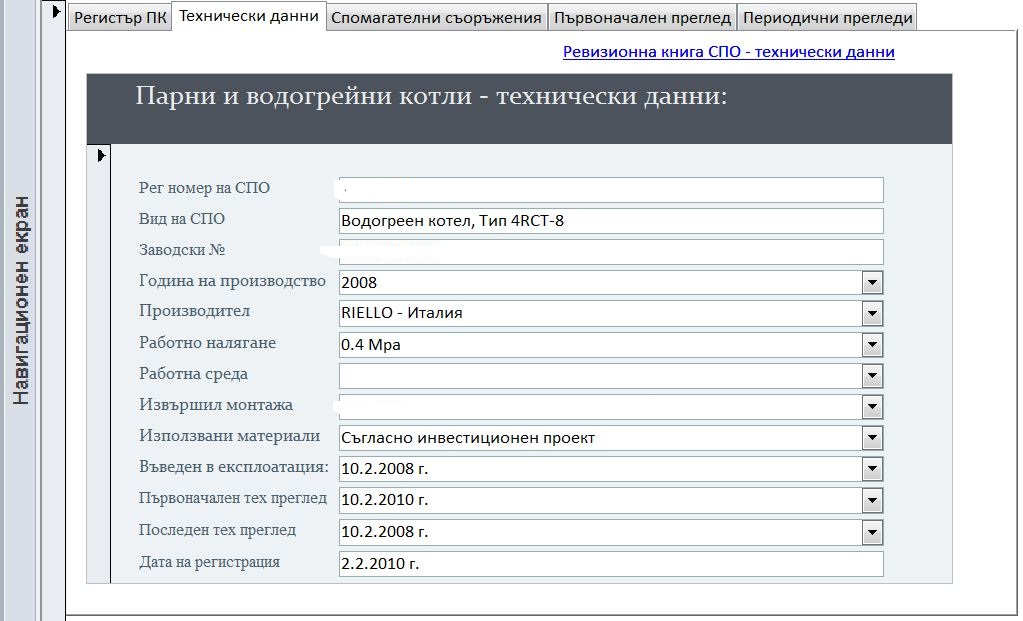
Task: Open the Първоначален тех преглед dropdown arrow
Action: tap(872, 500)
